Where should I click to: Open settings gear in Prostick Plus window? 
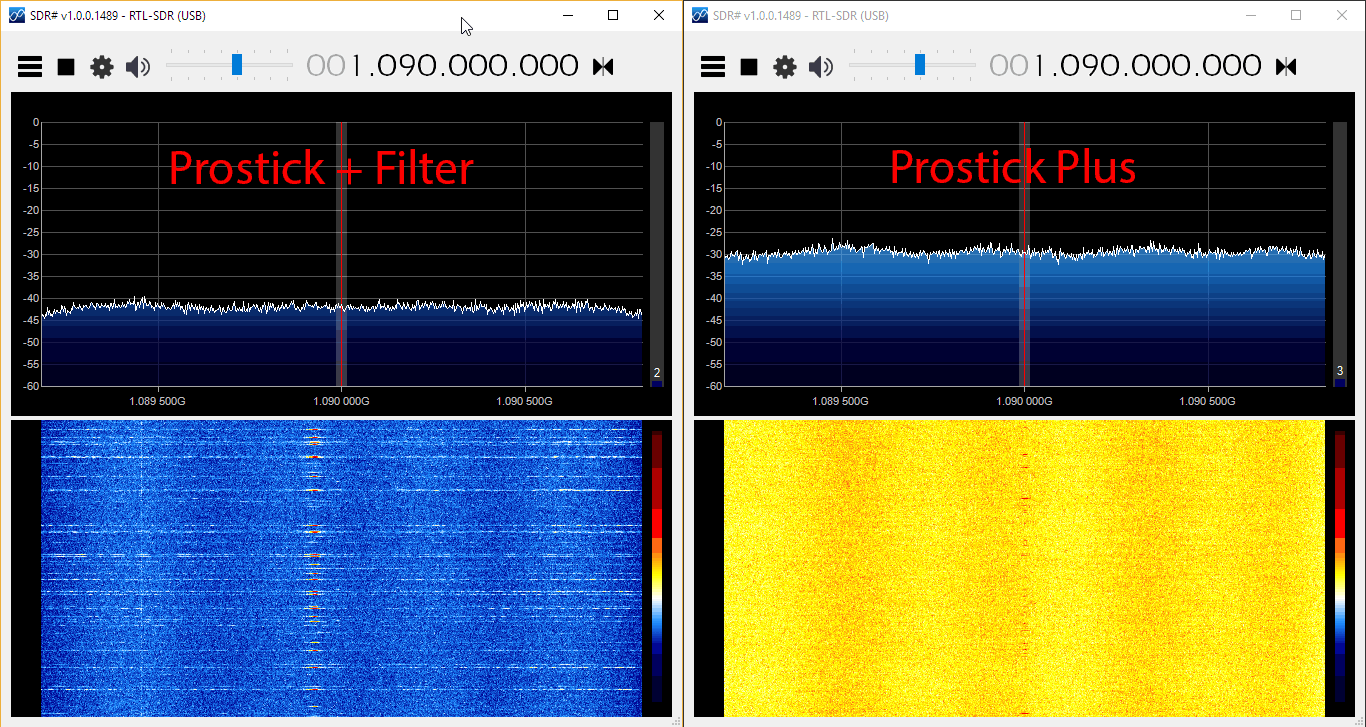pos(785,66)
